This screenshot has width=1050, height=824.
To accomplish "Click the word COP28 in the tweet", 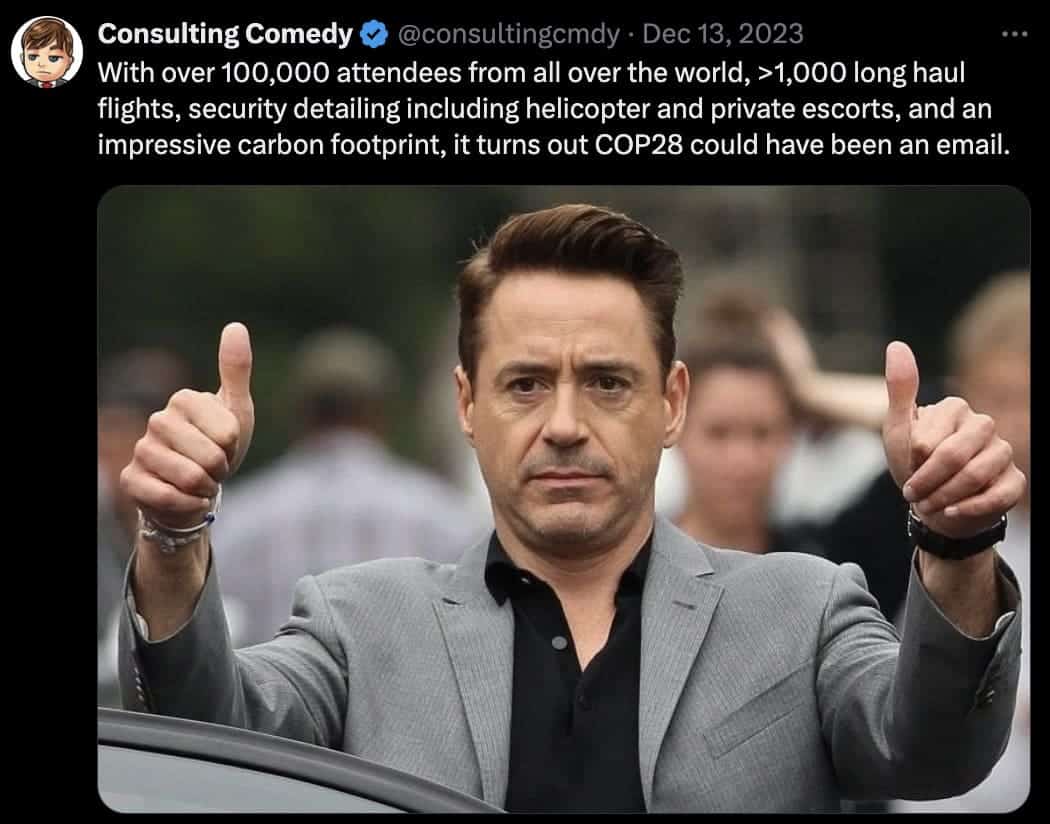I will 639,145.
